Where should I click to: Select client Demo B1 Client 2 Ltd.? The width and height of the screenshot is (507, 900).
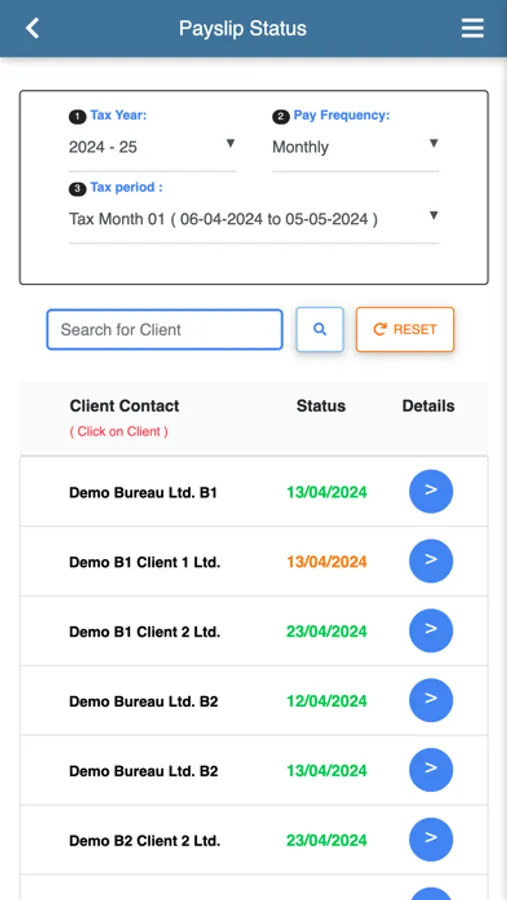(145, 632)
